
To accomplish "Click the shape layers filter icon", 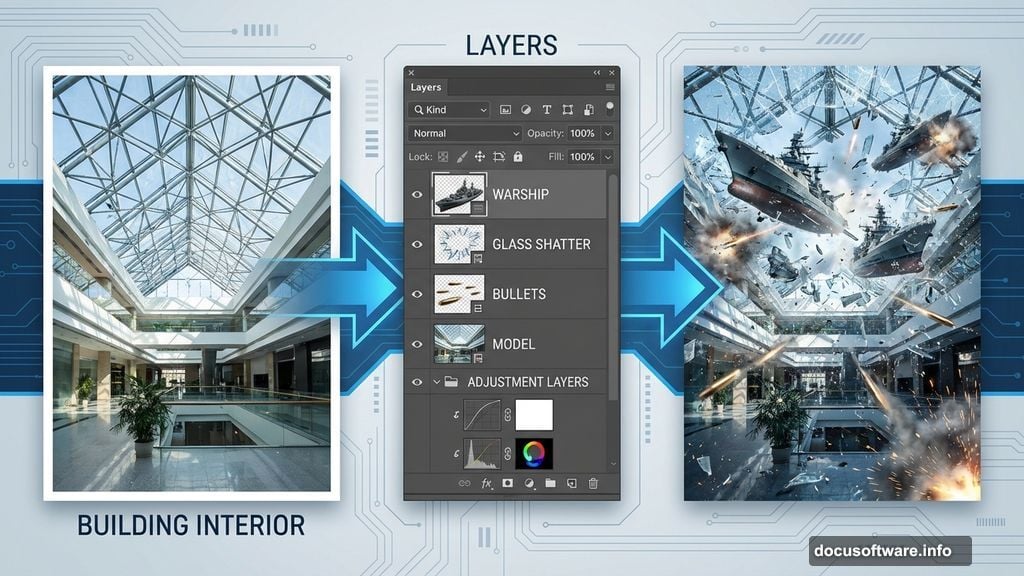I will (569, 110).
